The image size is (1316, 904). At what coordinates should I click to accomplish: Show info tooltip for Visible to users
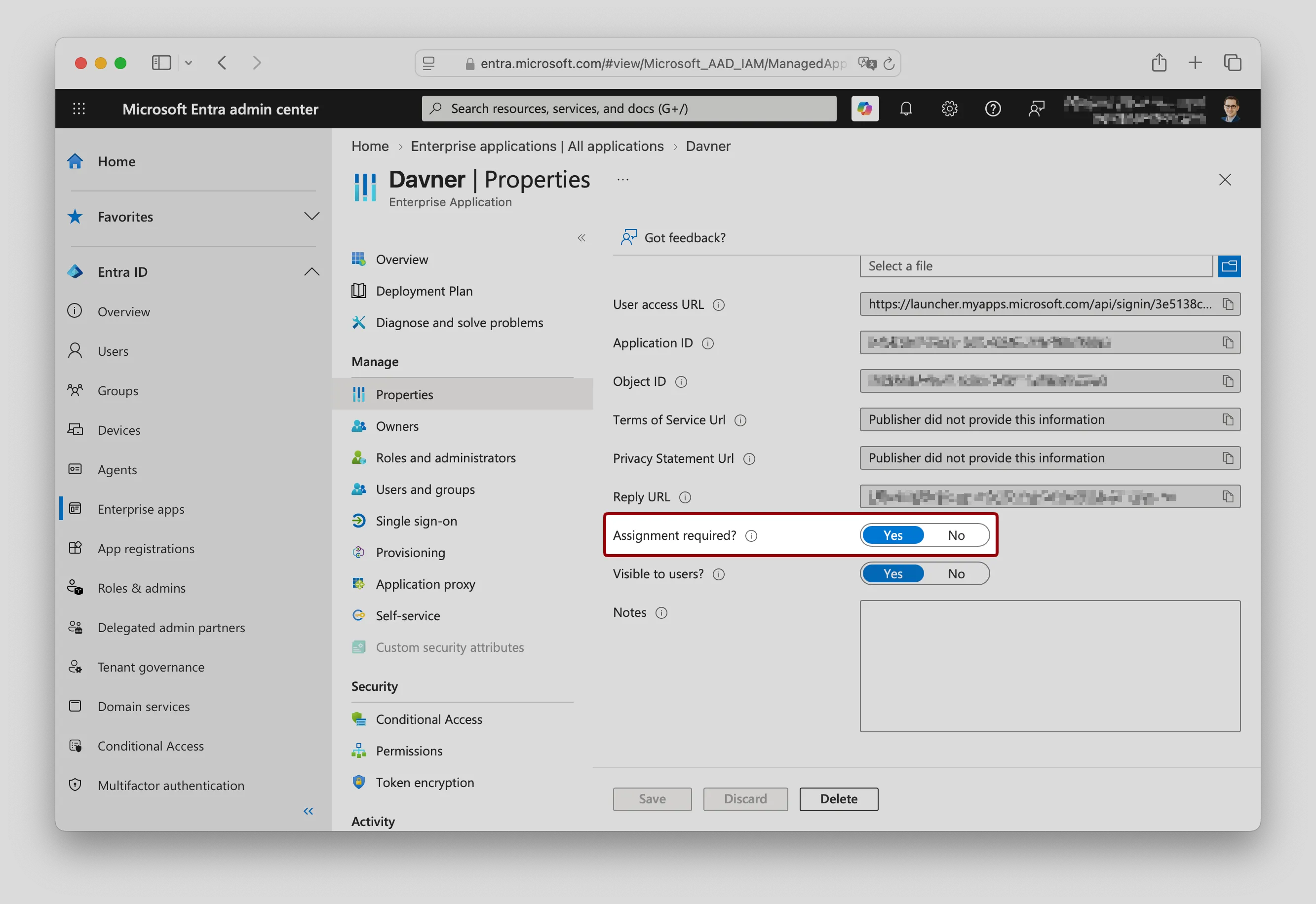[718, 574]
